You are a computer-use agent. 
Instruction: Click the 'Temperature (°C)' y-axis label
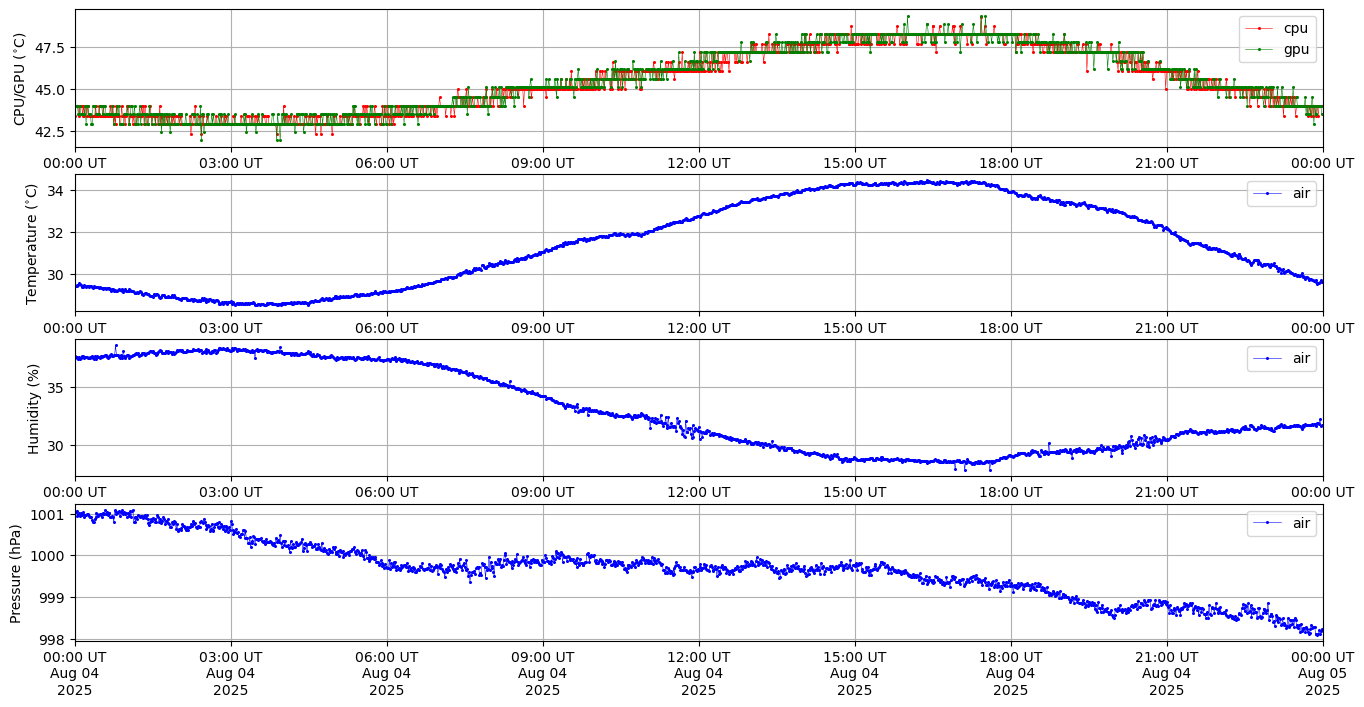pos(31,243)
